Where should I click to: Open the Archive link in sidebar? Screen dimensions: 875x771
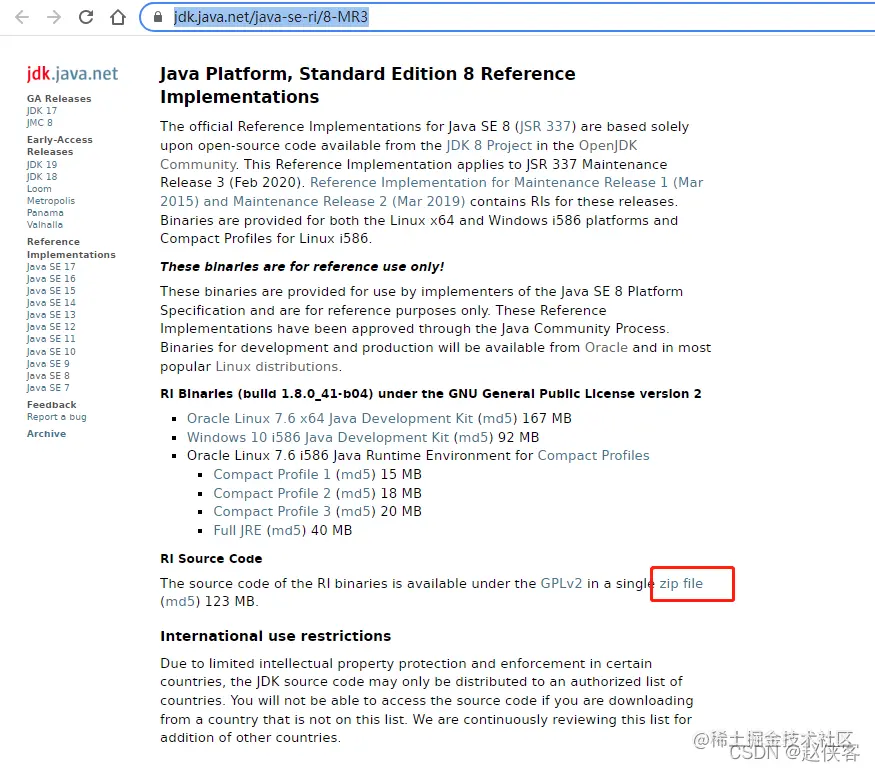click(46, 433)
